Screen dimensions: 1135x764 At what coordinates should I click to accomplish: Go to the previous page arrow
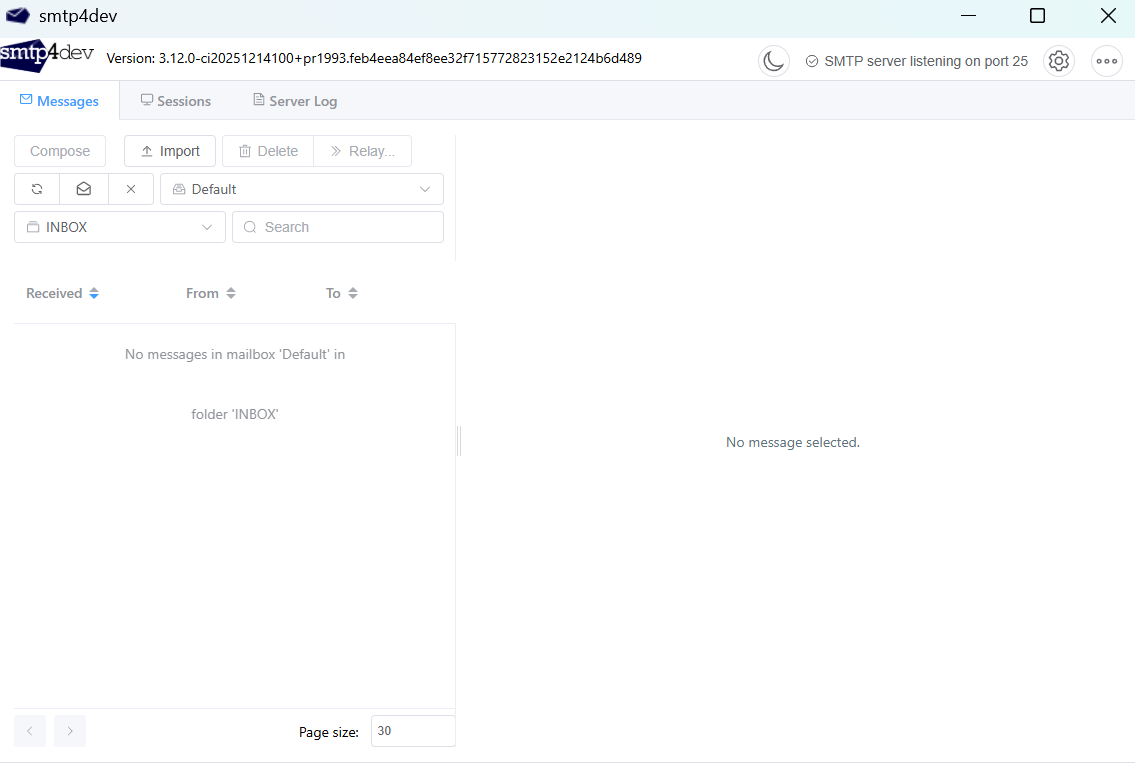coord(30,731)
